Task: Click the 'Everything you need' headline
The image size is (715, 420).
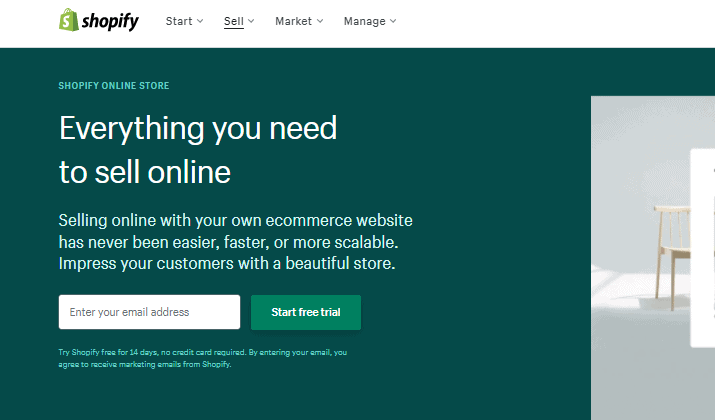Action: (x=198, y=129)
